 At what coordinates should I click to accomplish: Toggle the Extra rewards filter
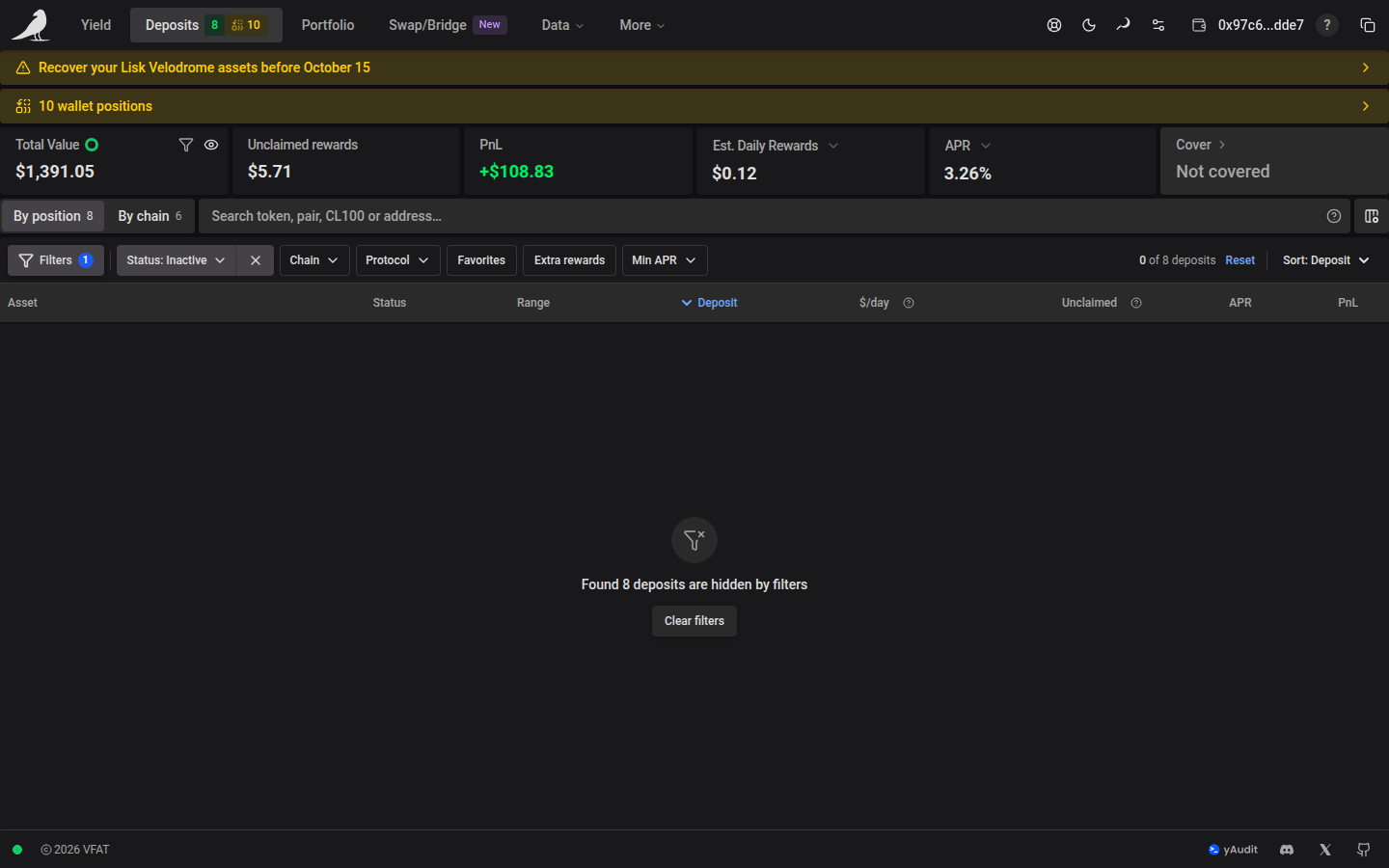[570, 260]
